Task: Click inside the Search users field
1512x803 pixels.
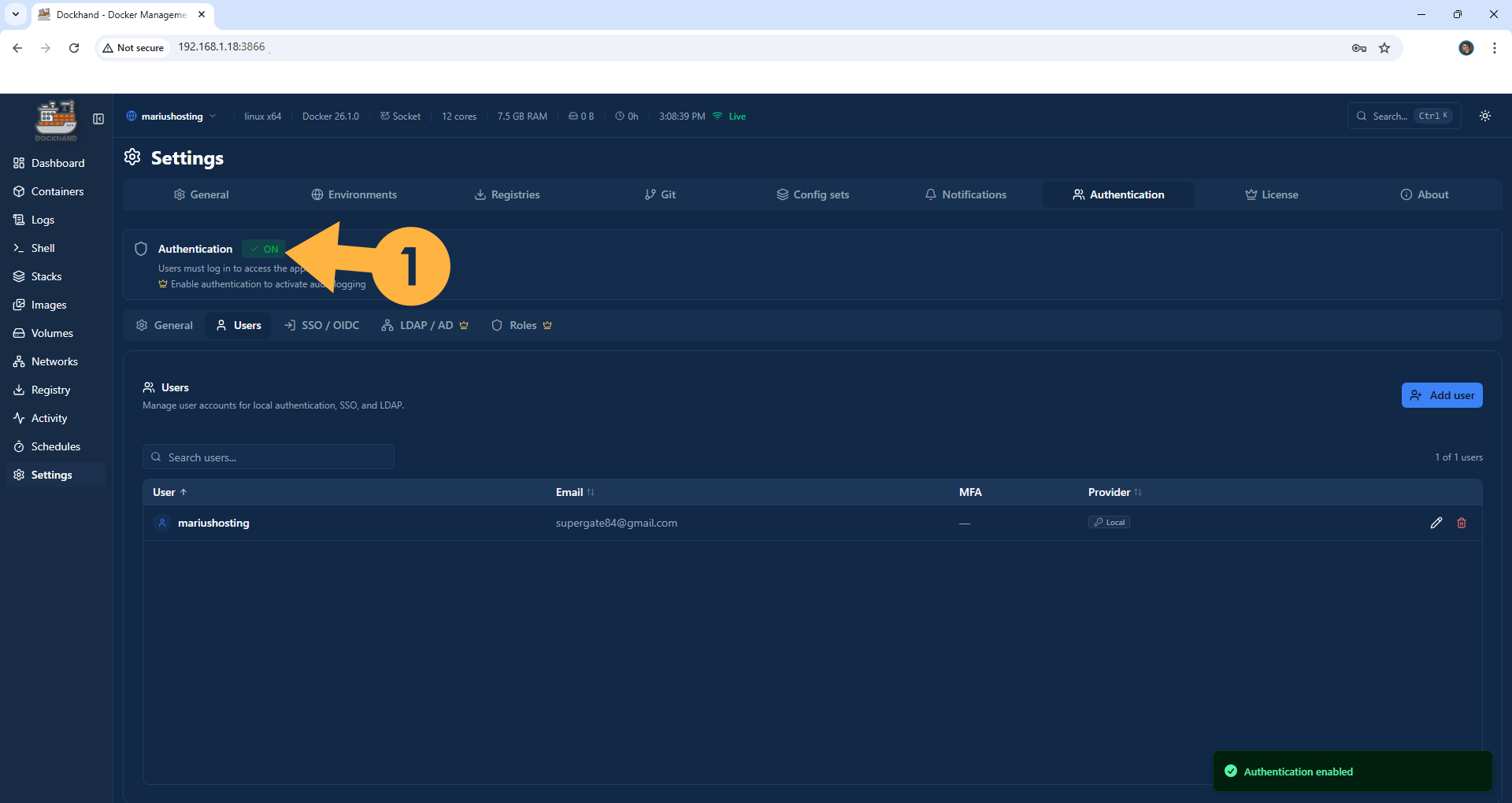Action: point(268,457)
